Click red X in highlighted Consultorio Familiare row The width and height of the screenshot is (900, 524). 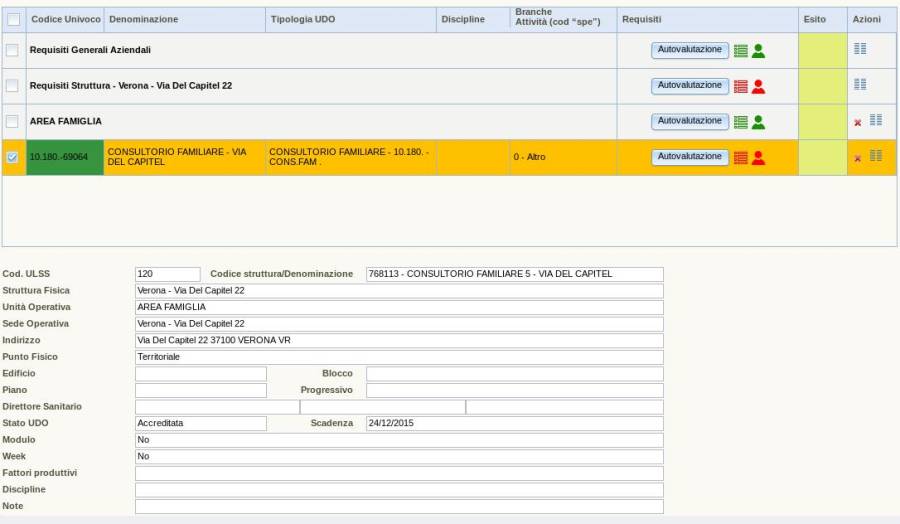click(x=857, y=158)
